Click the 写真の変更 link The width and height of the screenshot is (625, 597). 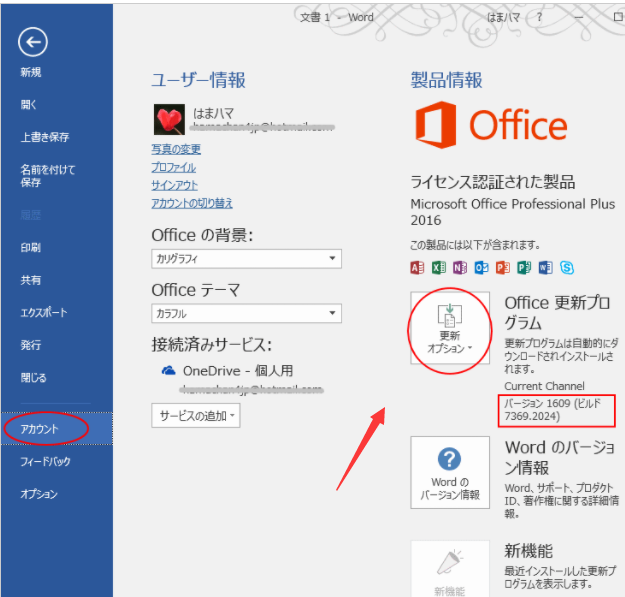pyautogui.click(x=176, y=149)
